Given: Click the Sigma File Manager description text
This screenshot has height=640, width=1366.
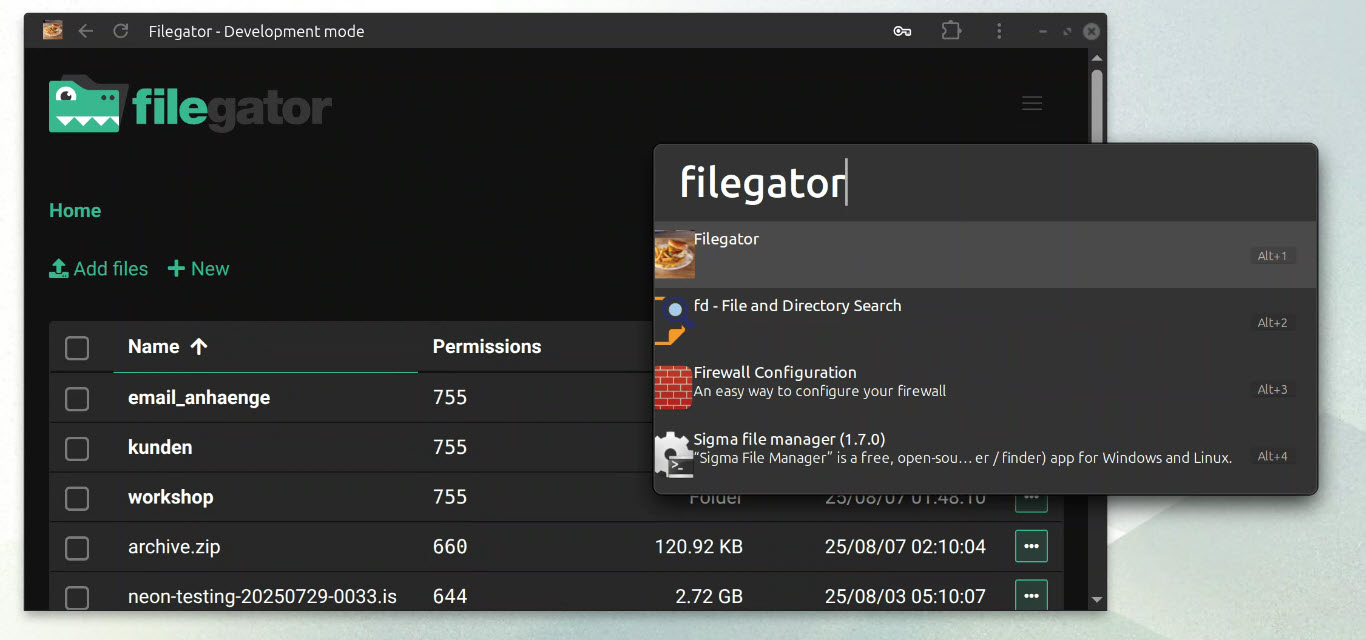Looking at the screenshot, I should tap(963, 458).
